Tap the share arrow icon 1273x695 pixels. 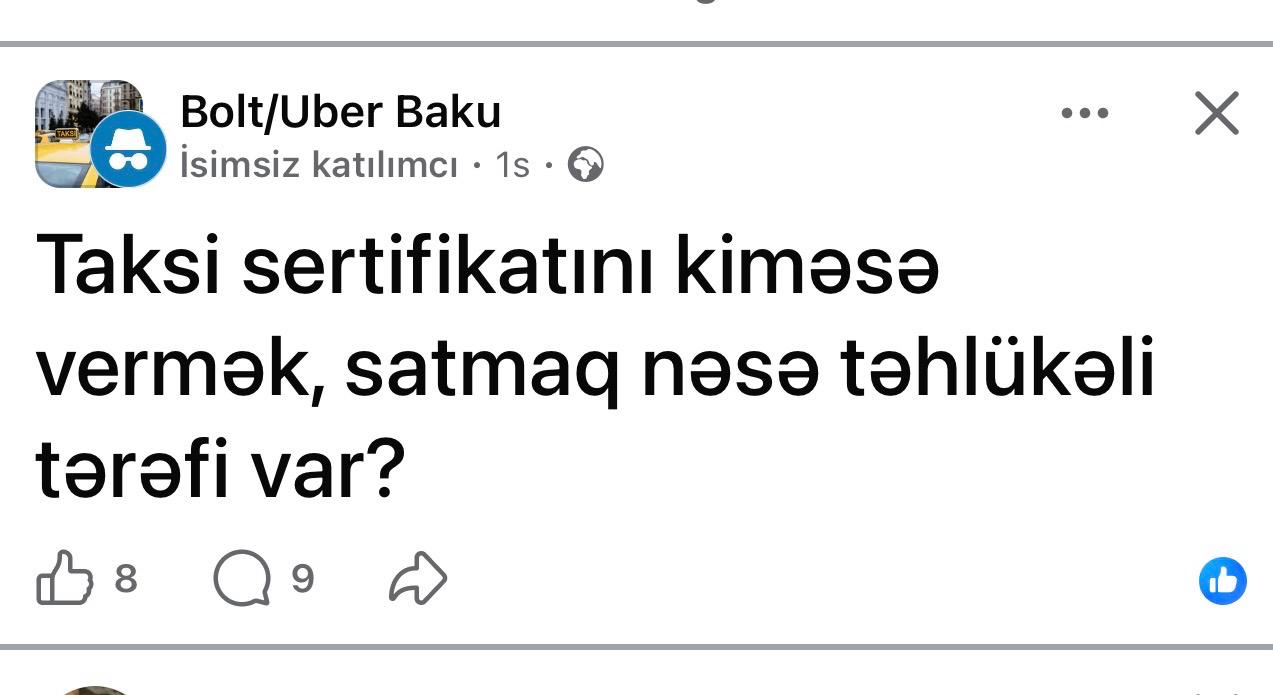[417, 578]
